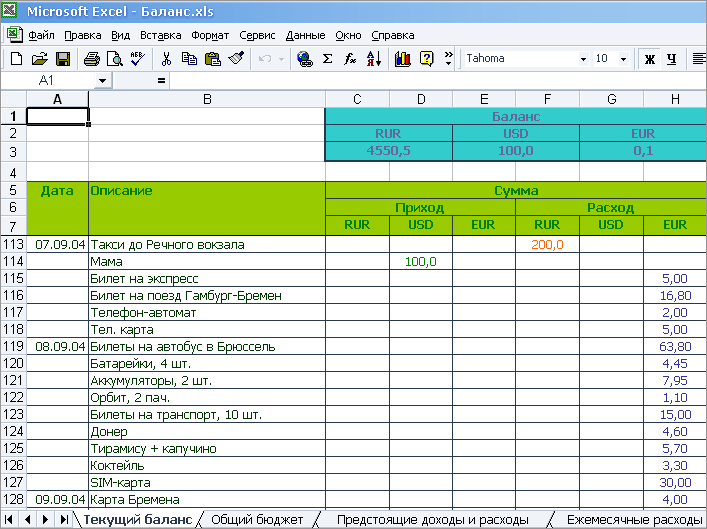
Task: Show more toolbar buttons chevron
Action: 448,59
